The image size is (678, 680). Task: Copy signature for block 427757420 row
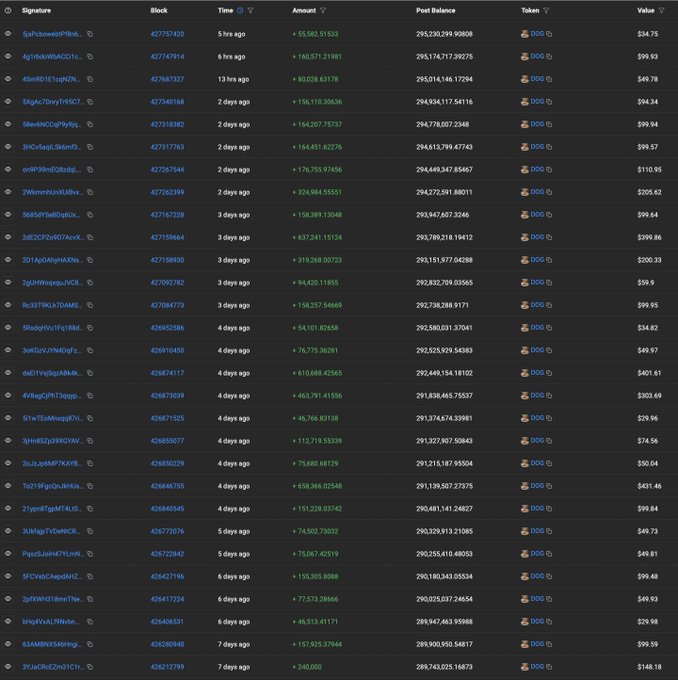(90, 34)
